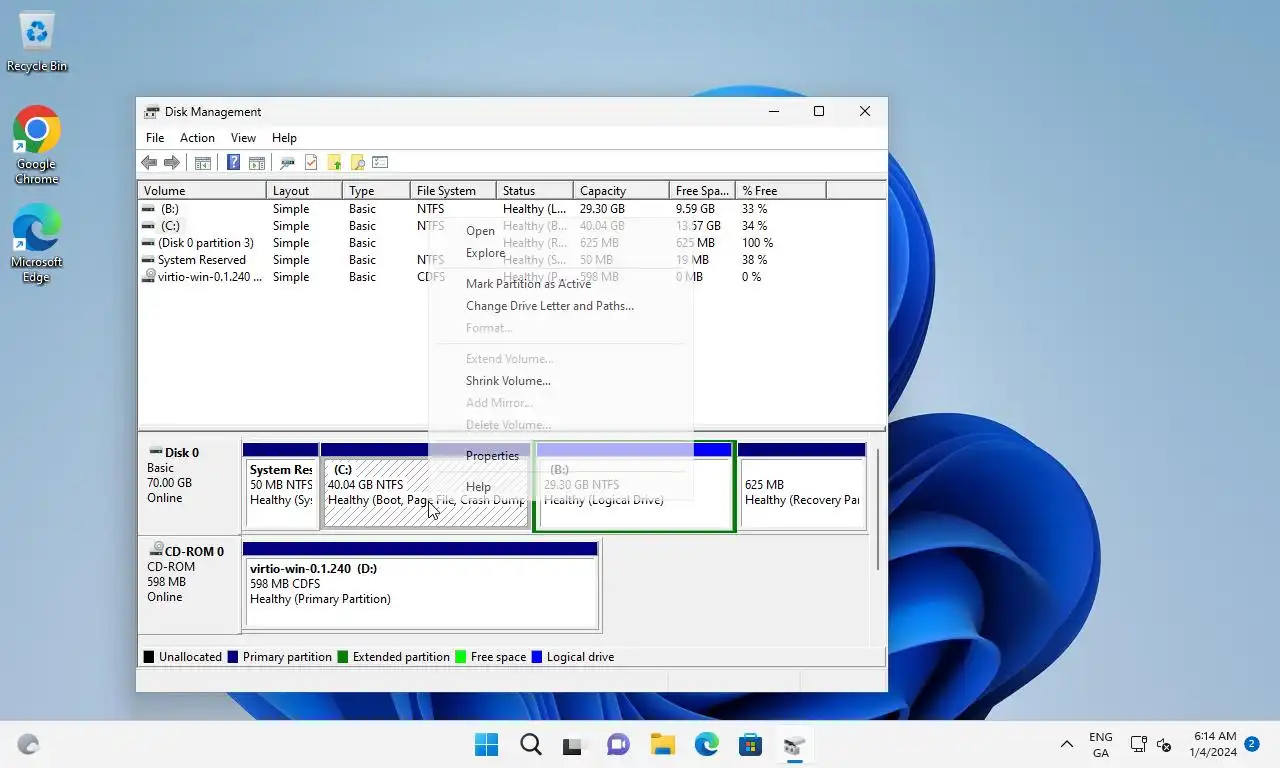
Task: Launch Microsoft Edge from taskbar
Action: pos(707,745)
